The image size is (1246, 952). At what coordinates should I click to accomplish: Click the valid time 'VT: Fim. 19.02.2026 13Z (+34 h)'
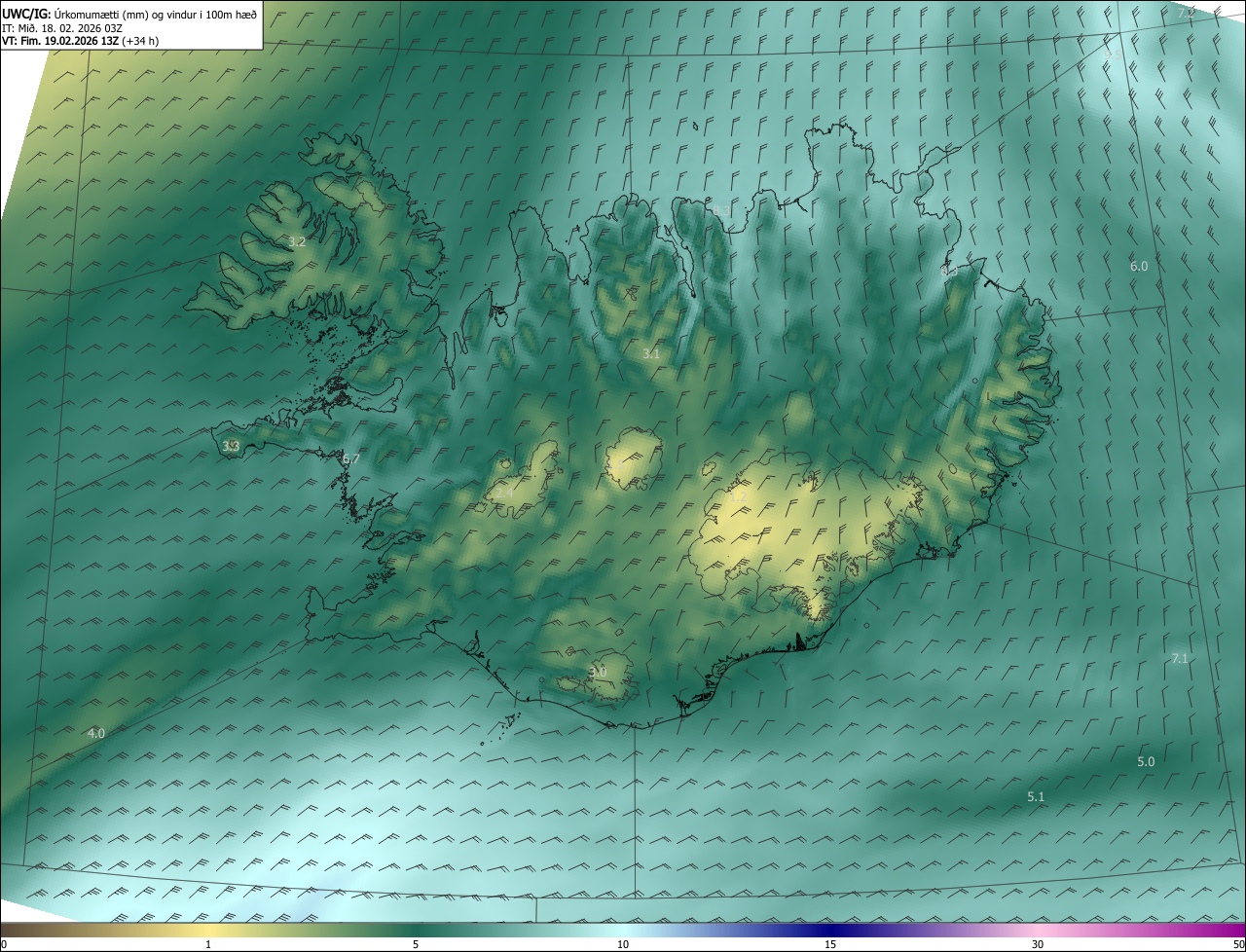coord(81,41)
